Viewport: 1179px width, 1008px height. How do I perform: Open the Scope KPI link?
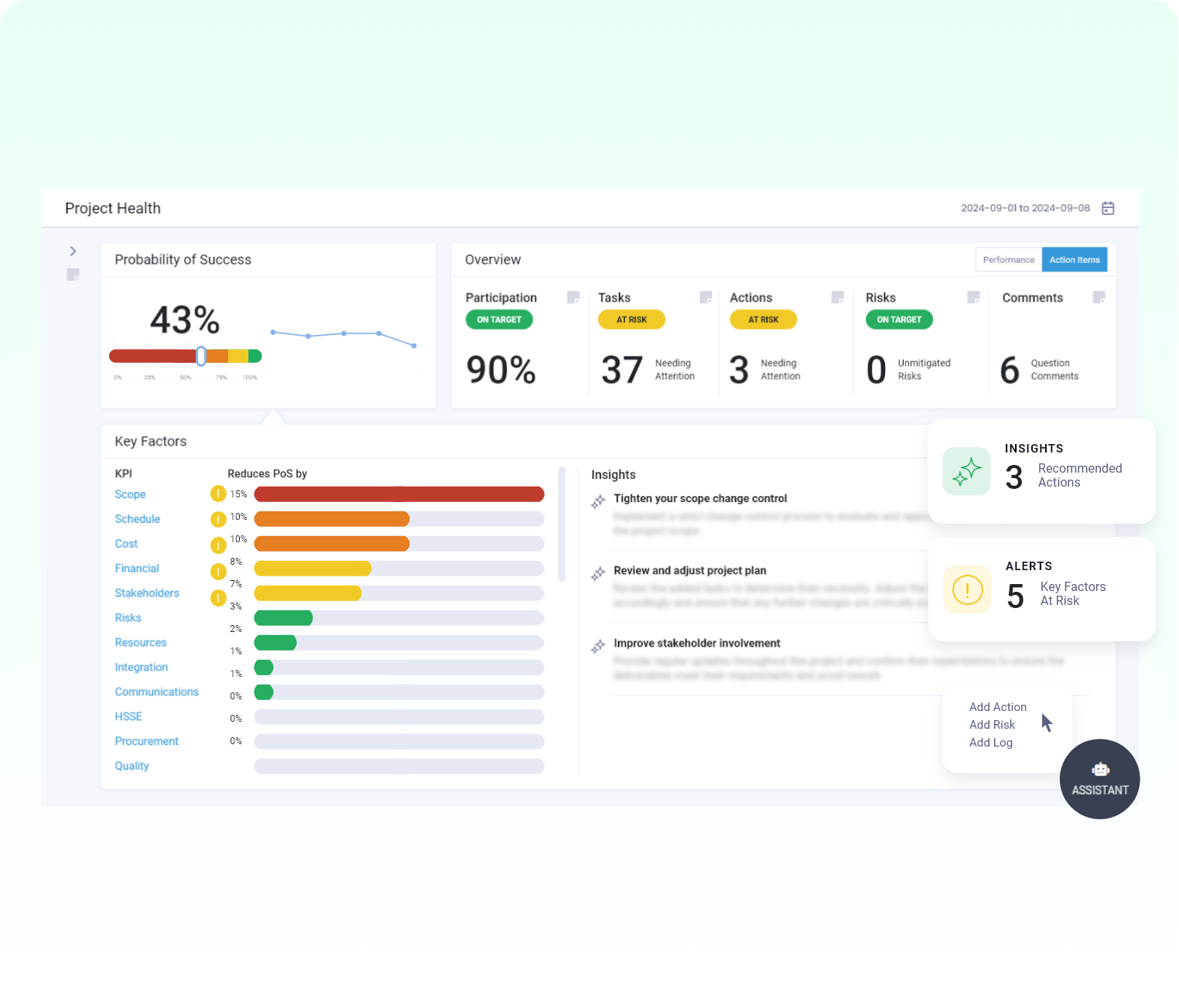point(130,494)
